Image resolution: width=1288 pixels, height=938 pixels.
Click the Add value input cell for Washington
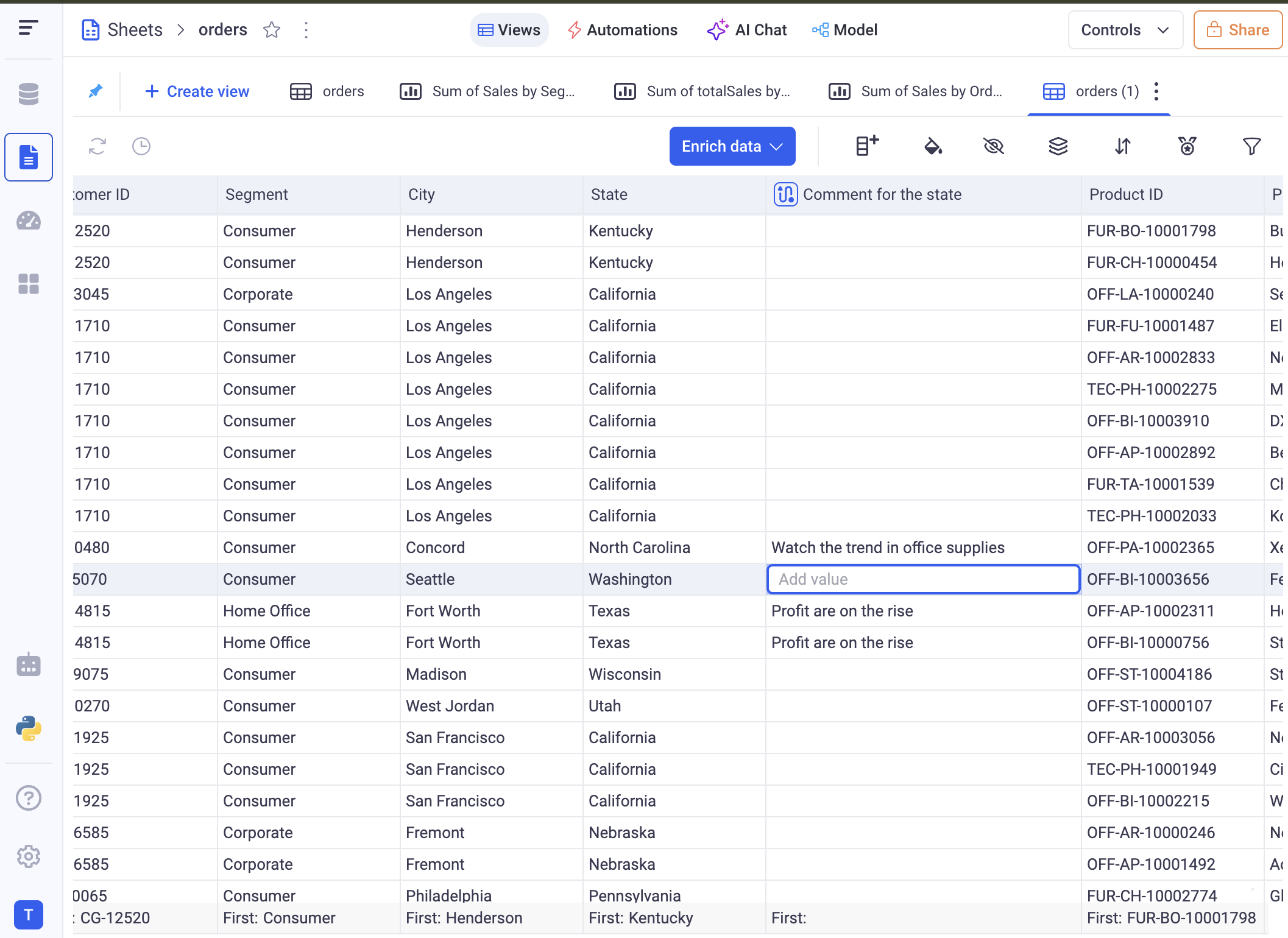pos(922,579)
